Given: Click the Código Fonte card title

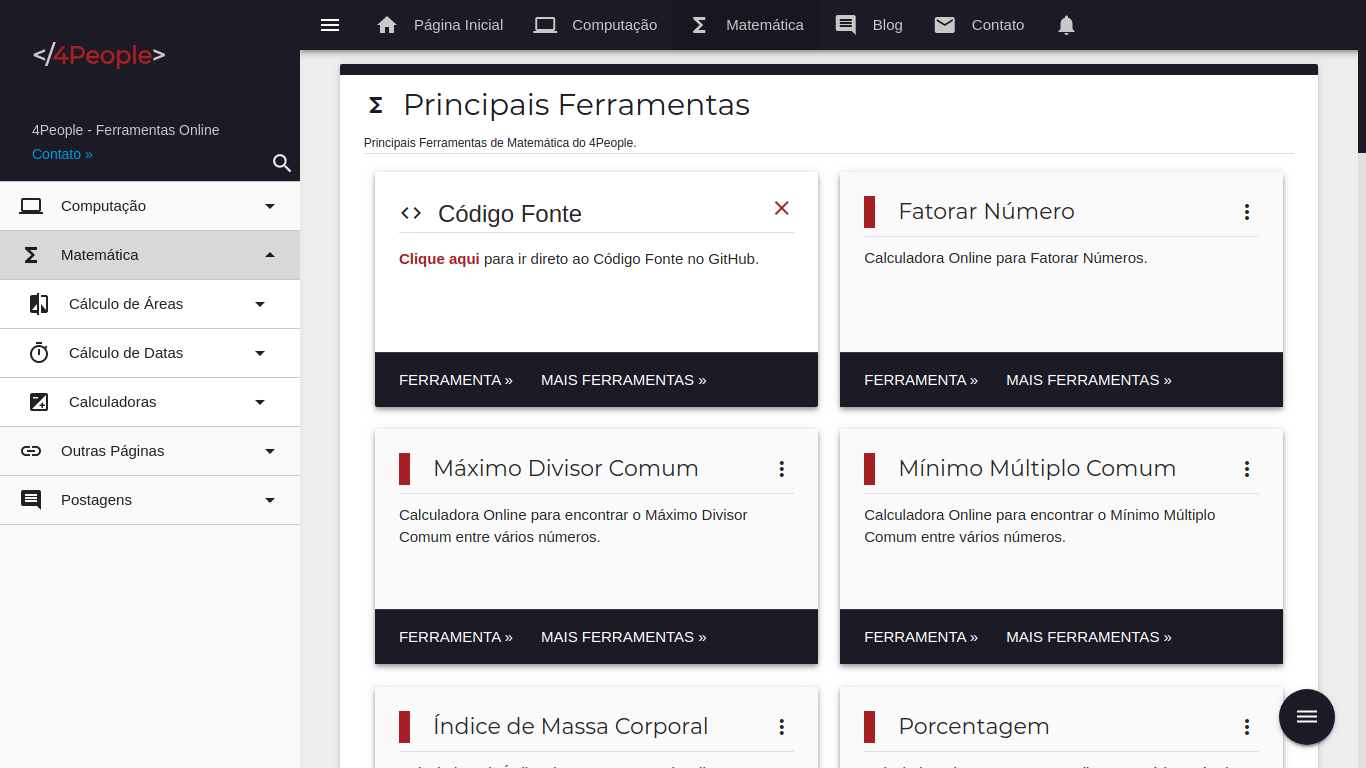Looking at the screenshot, I should tap(510, 214).
